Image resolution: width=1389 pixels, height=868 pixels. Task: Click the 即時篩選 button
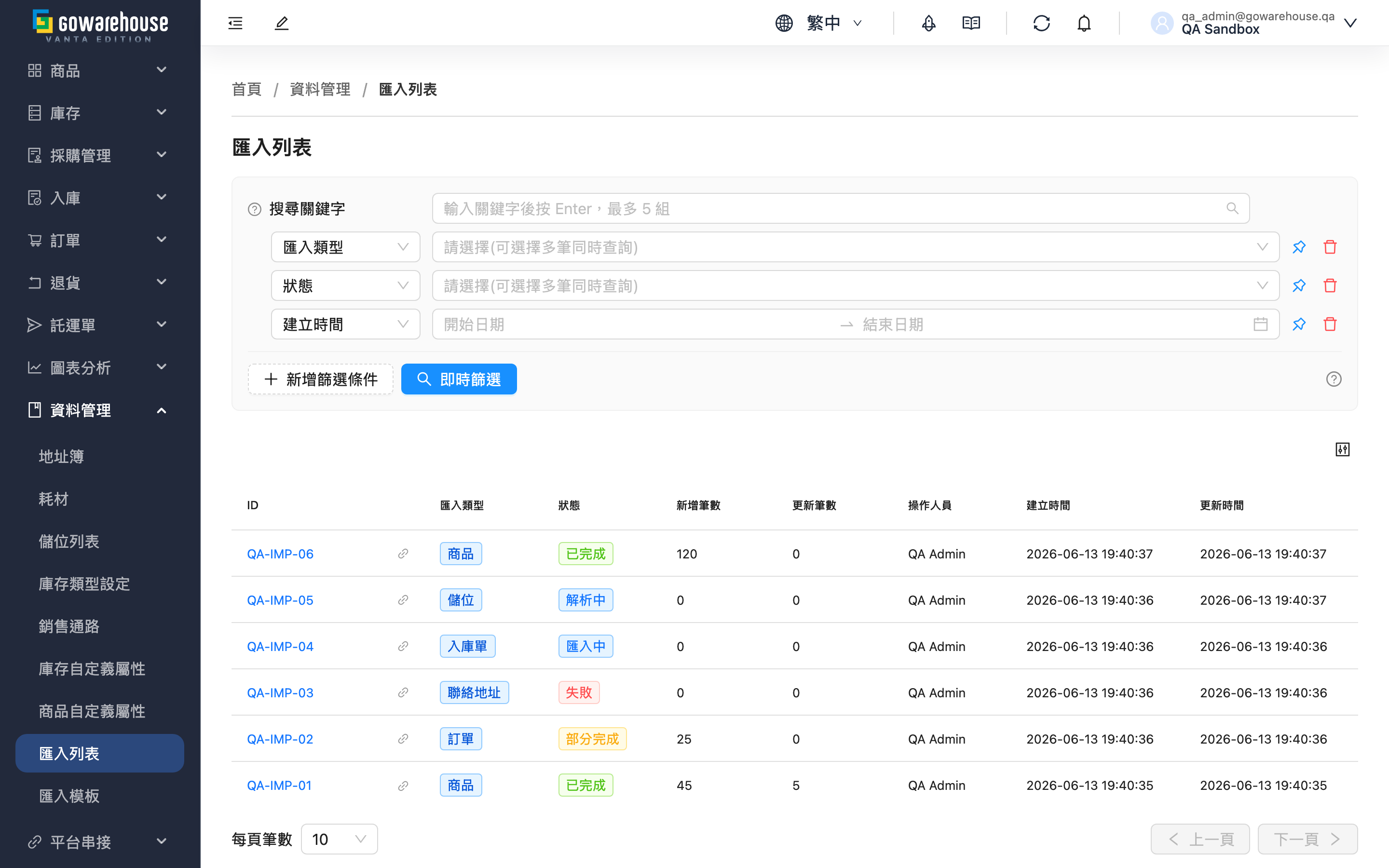(x=459, y=379)
